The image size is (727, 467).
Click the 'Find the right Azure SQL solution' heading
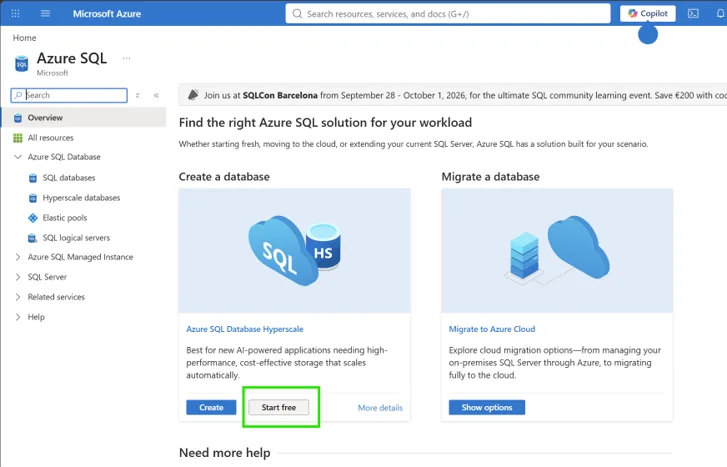pos(325,122)
